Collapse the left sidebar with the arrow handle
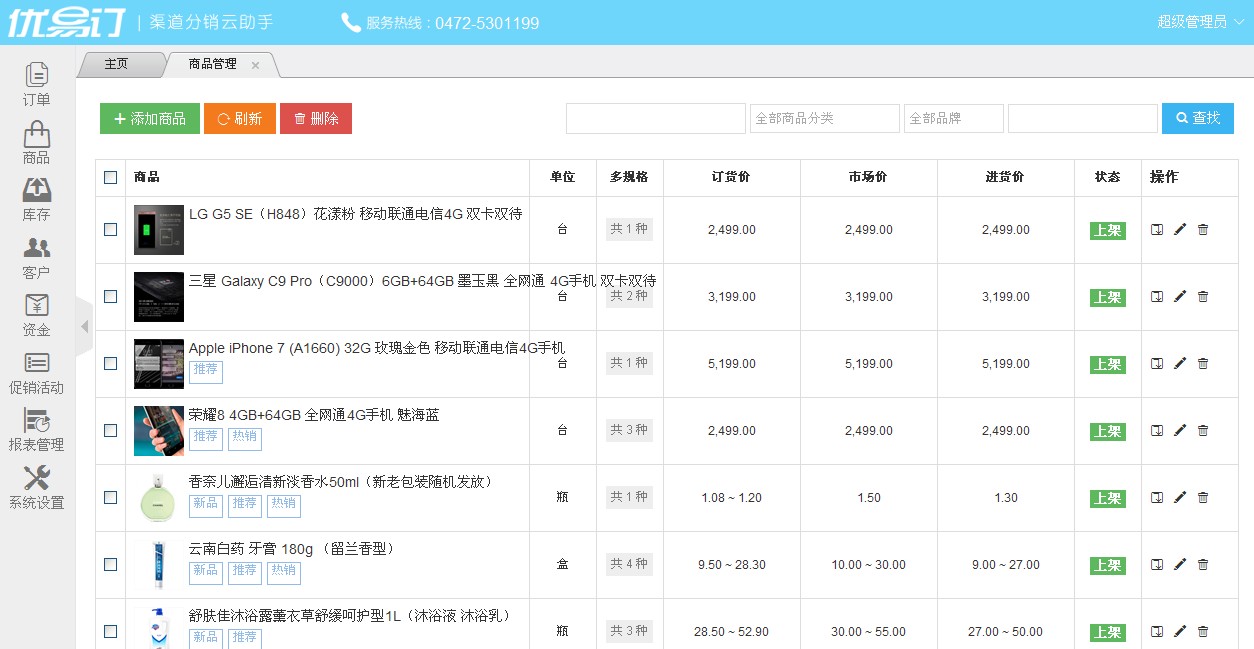 point(84,327)
